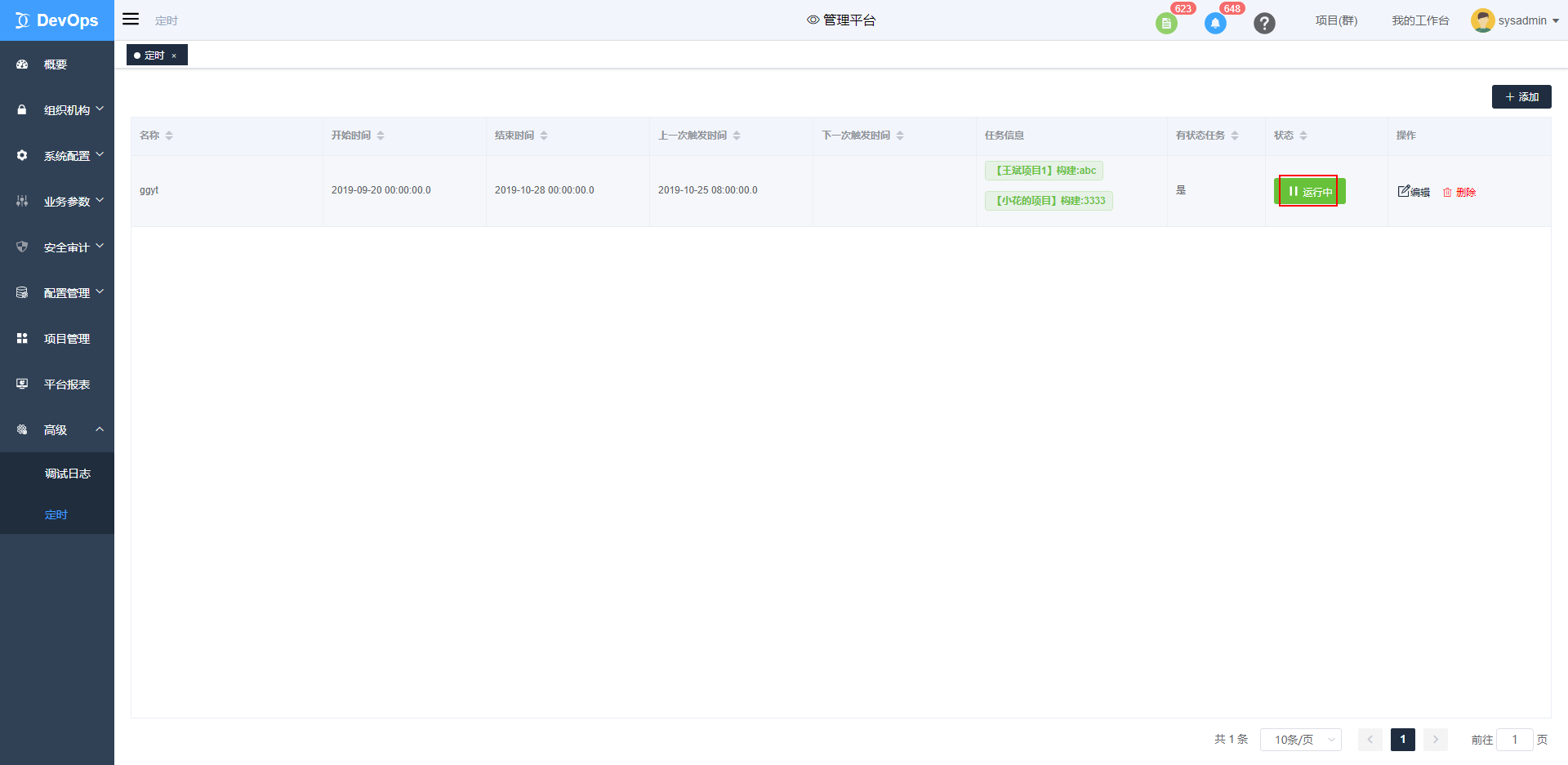Click the 组织机构 lock icon

[22, 109]
